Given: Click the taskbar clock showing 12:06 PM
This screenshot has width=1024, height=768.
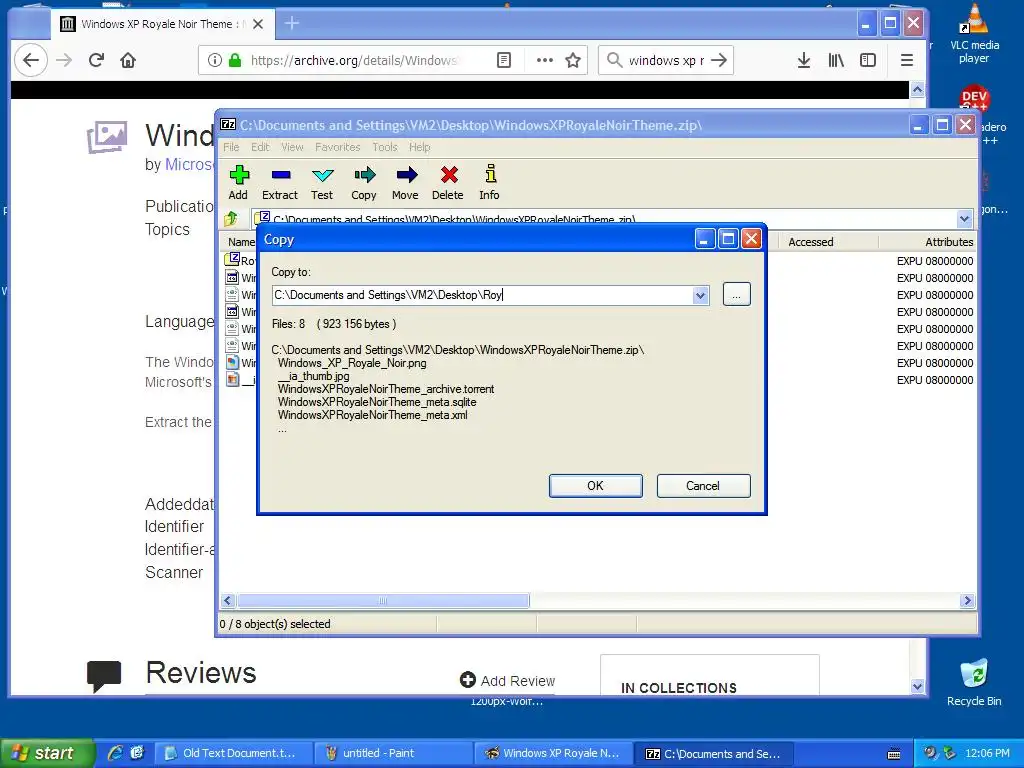Looking at the screenshot, I should (987, 753).
